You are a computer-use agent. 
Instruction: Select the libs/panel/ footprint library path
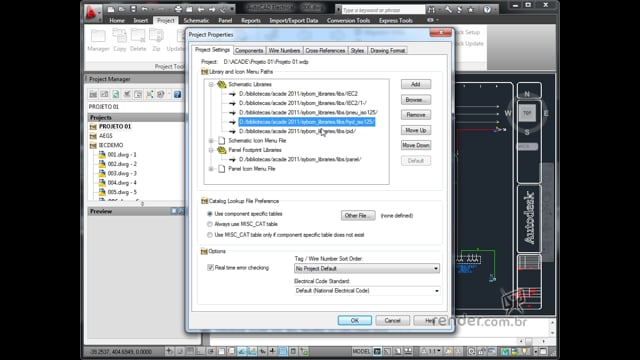300,160
